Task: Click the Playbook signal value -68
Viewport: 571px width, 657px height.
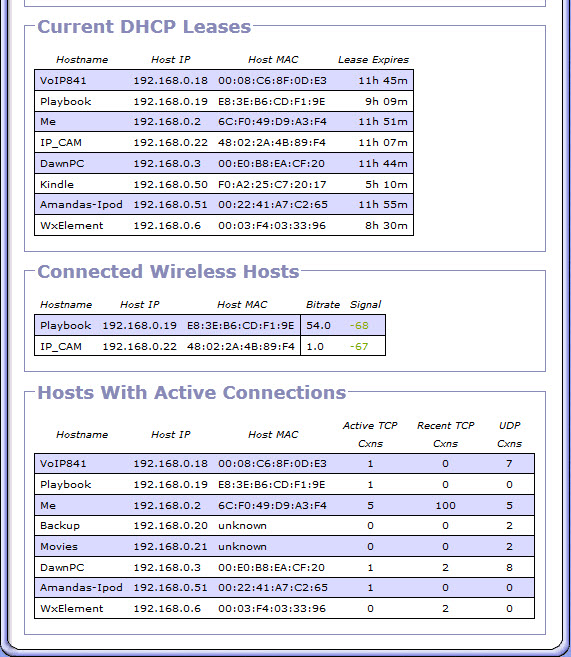Action: click(x=359, y=326)
